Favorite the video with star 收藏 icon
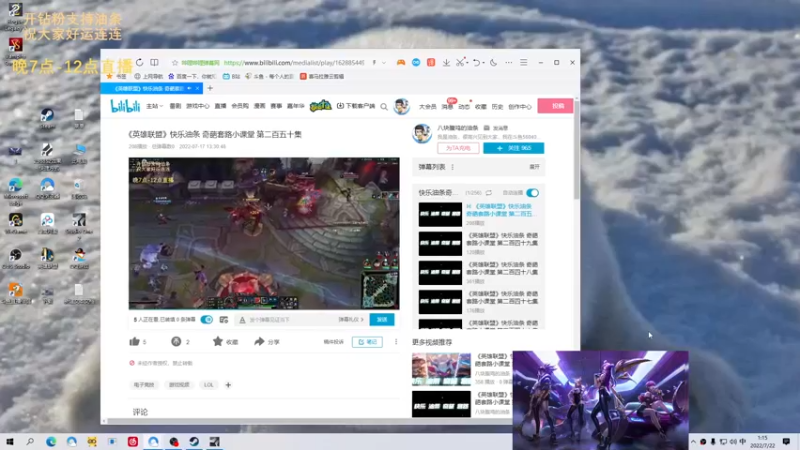The width and height of the screenshot is (800, 450). click(x=218, y=341)
